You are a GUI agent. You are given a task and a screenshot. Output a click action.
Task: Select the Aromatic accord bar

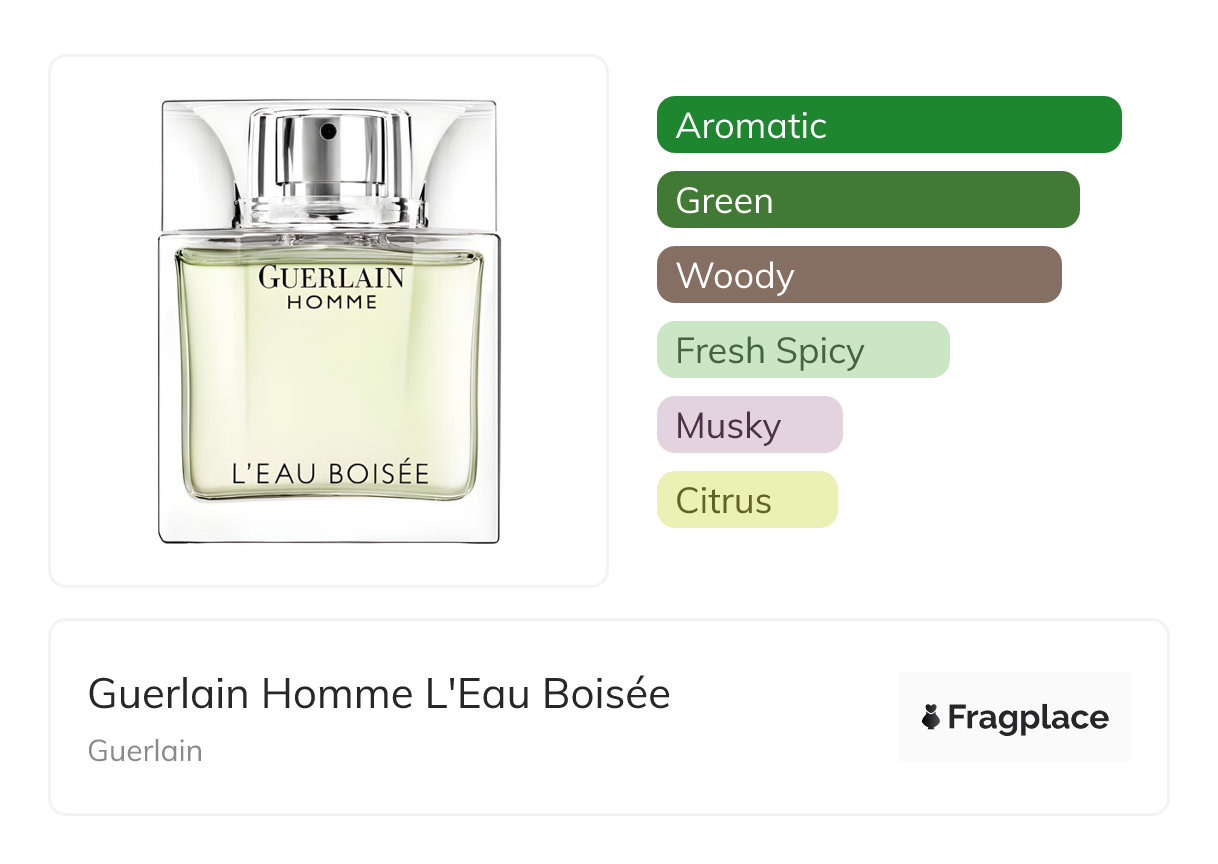888,125
